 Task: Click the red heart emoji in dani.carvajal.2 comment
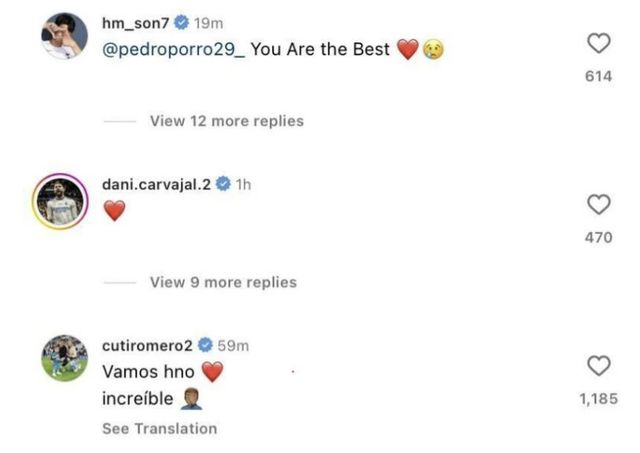click(x=114, y=211)
